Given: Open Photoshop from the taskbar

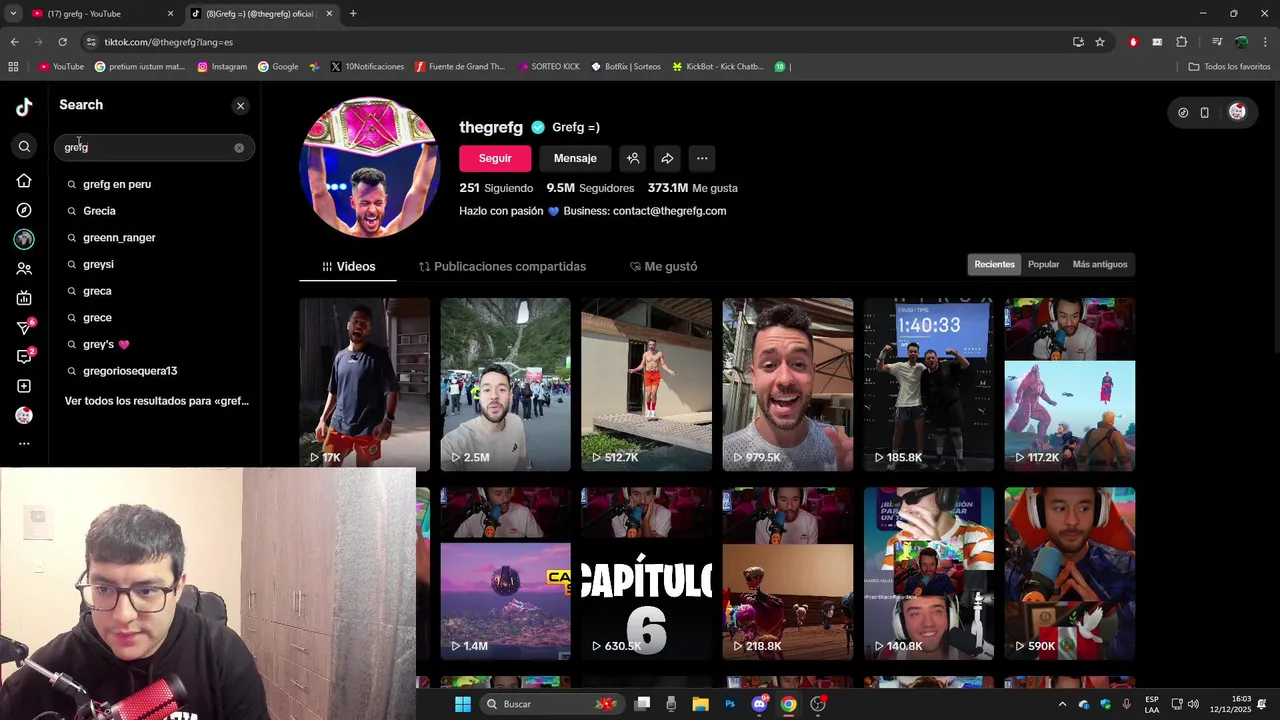Looking at the screenshot, I should [730, 704].
